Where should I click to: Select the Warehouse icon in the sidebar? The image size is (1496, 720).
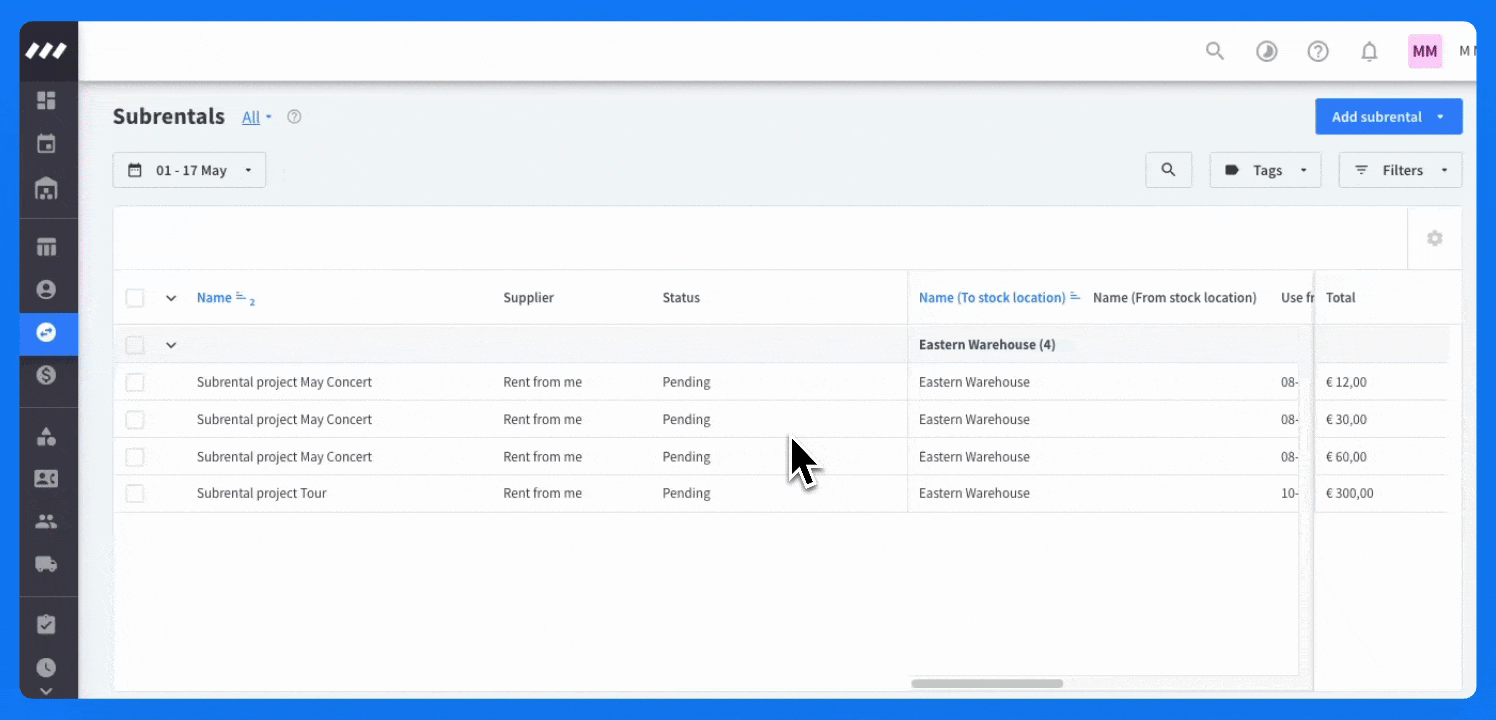(x=48, y=188)
